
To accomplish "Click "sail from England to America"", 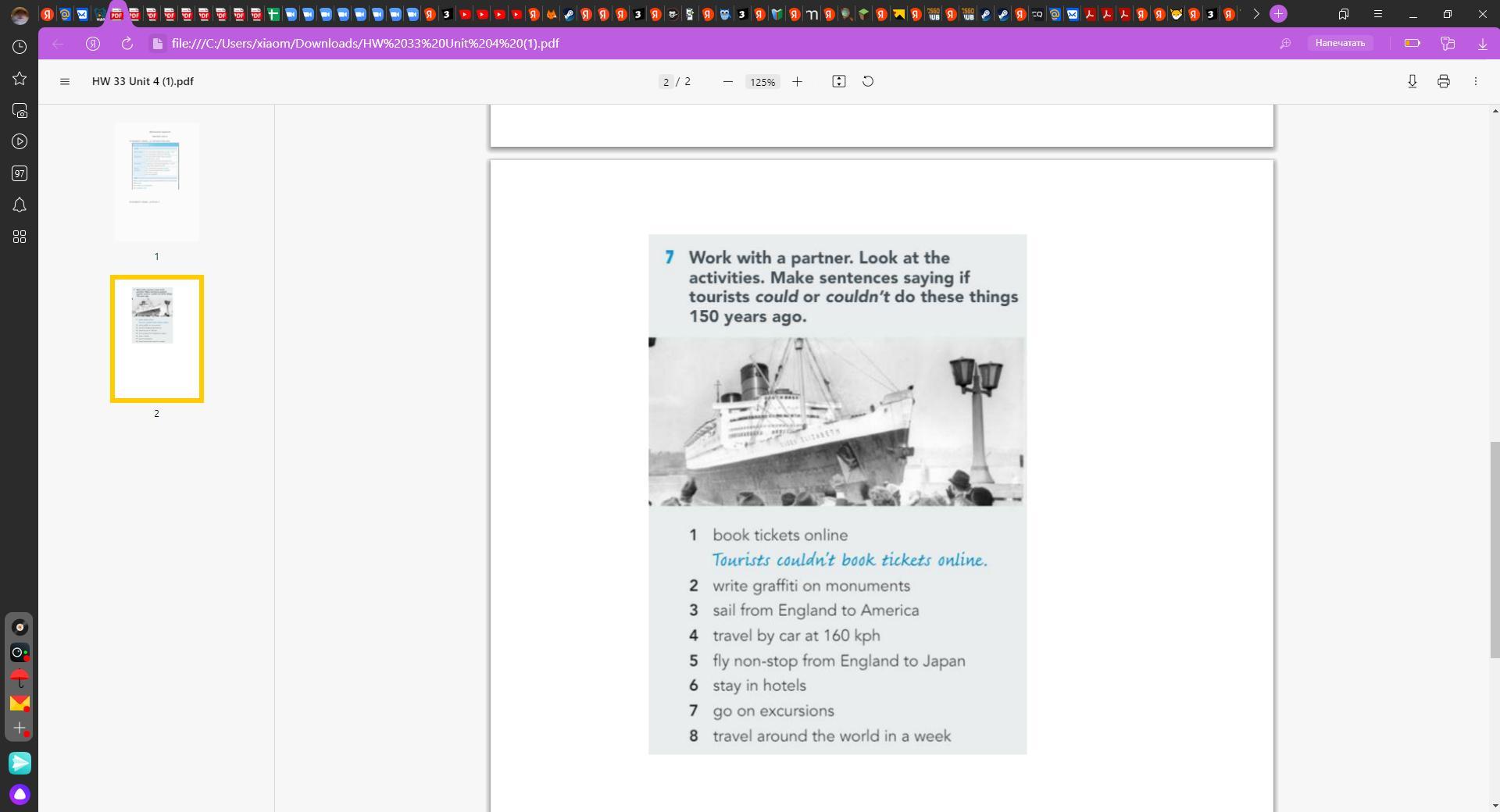I will click(816, 611).
